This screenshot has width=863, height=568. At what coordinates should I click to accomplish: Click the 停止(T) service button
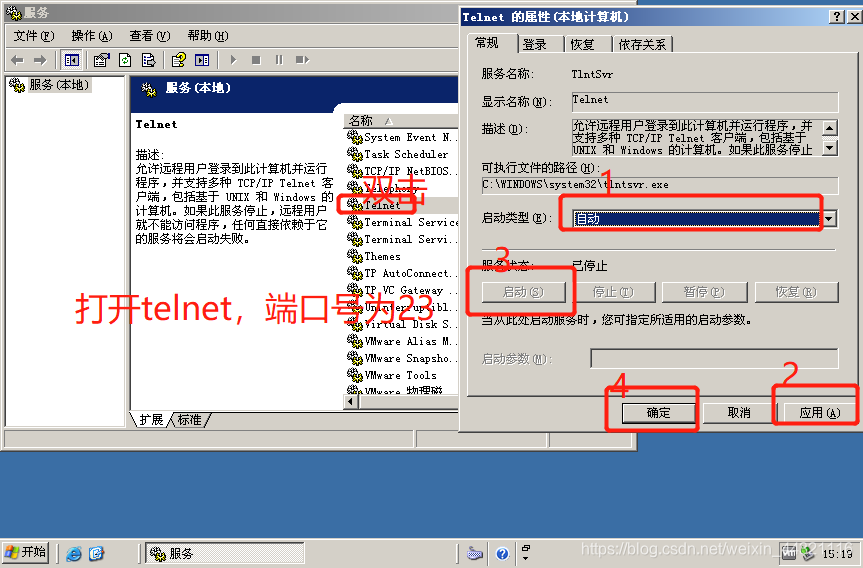pyautogui.click(x=613, y=292)
